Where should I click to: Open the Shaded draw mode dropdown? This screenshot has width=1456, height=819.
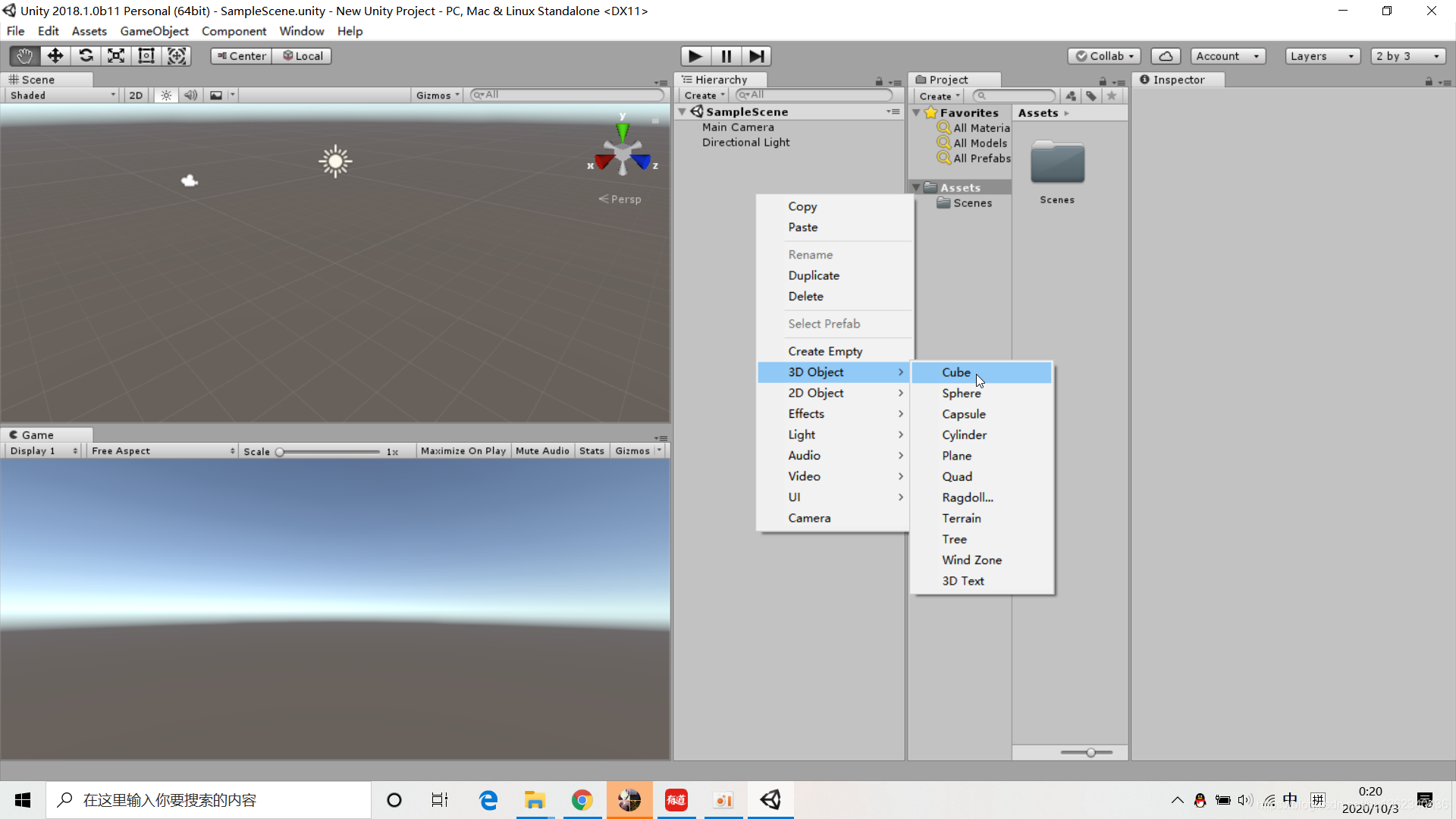point(62,96)
